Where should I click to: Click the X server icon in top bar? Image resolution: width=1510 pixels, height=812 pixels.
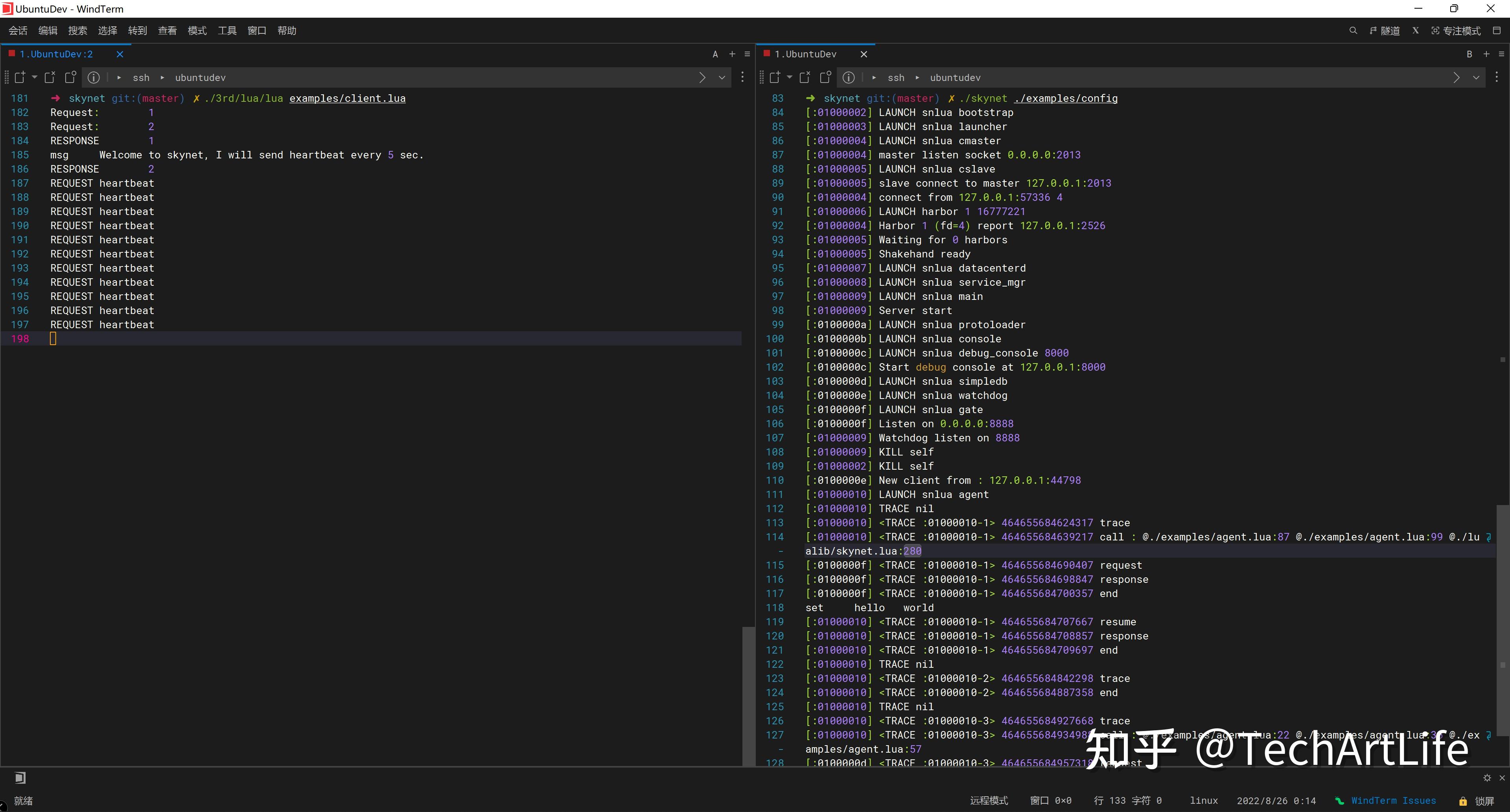(1416, 31)
